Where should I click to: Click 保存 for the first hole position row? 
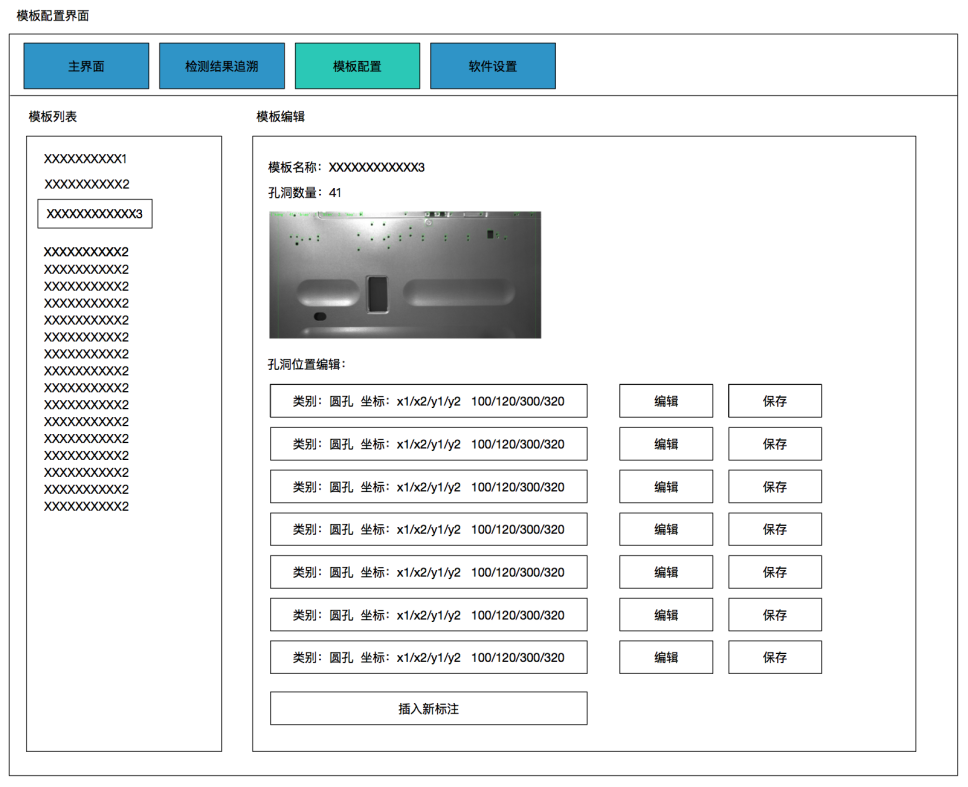[x=775, y=401]
